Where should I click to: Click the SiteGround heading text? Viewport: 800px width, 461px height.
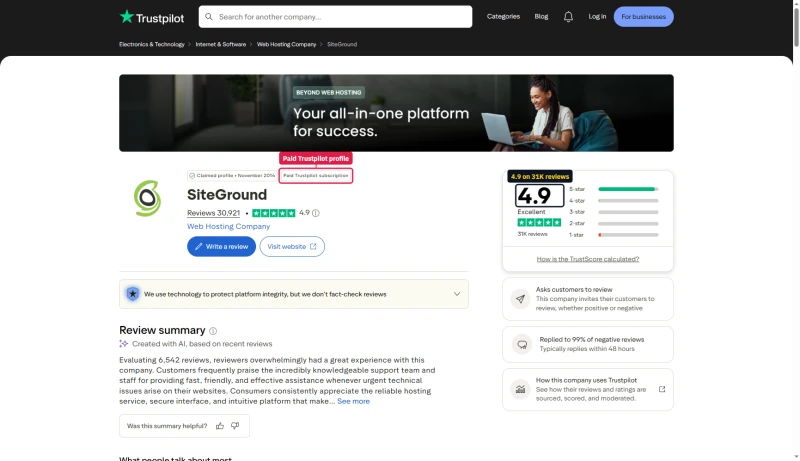point(227,195)
